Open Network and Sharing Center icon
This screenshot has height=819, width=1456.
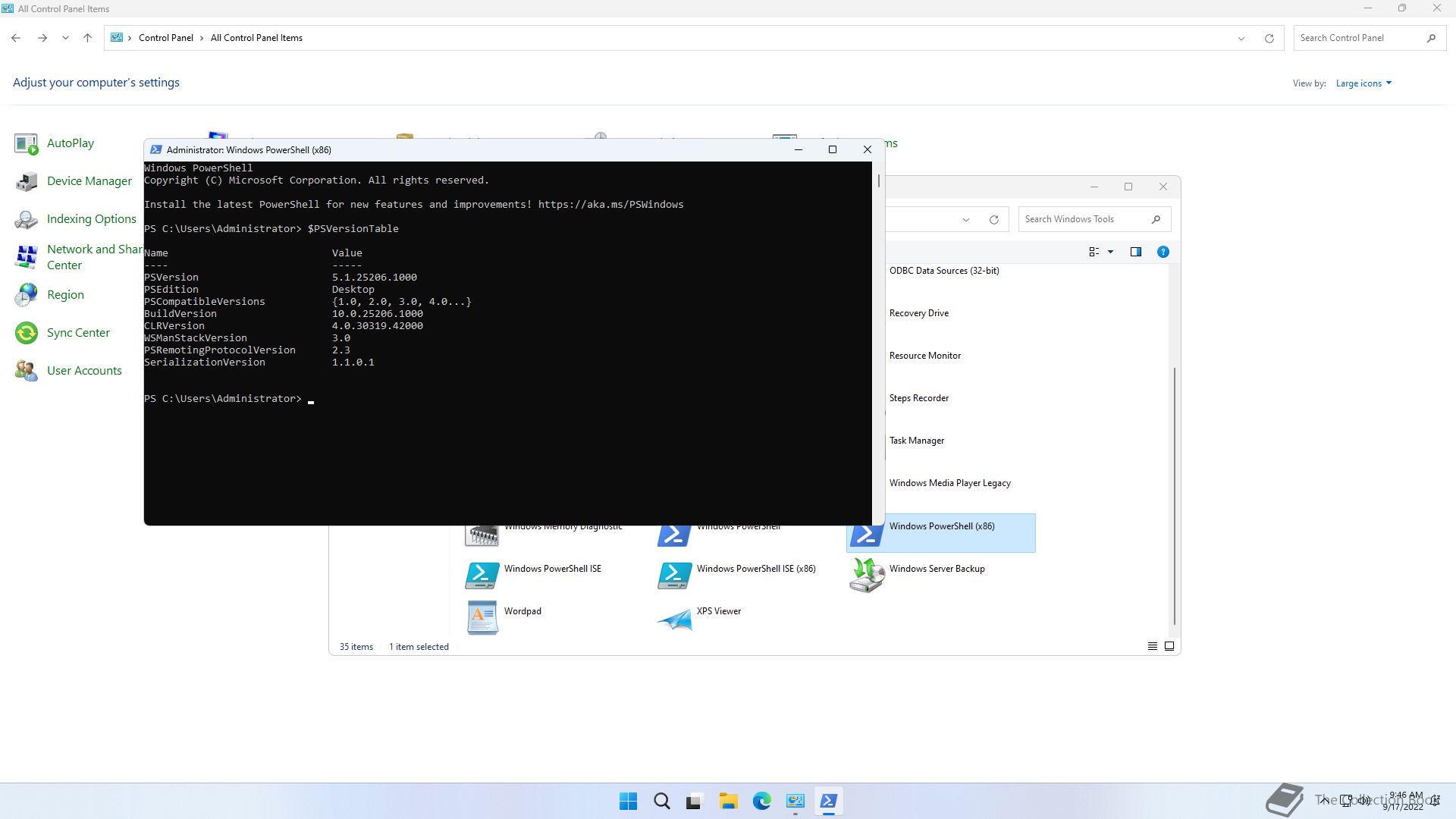tap(27, 257)
